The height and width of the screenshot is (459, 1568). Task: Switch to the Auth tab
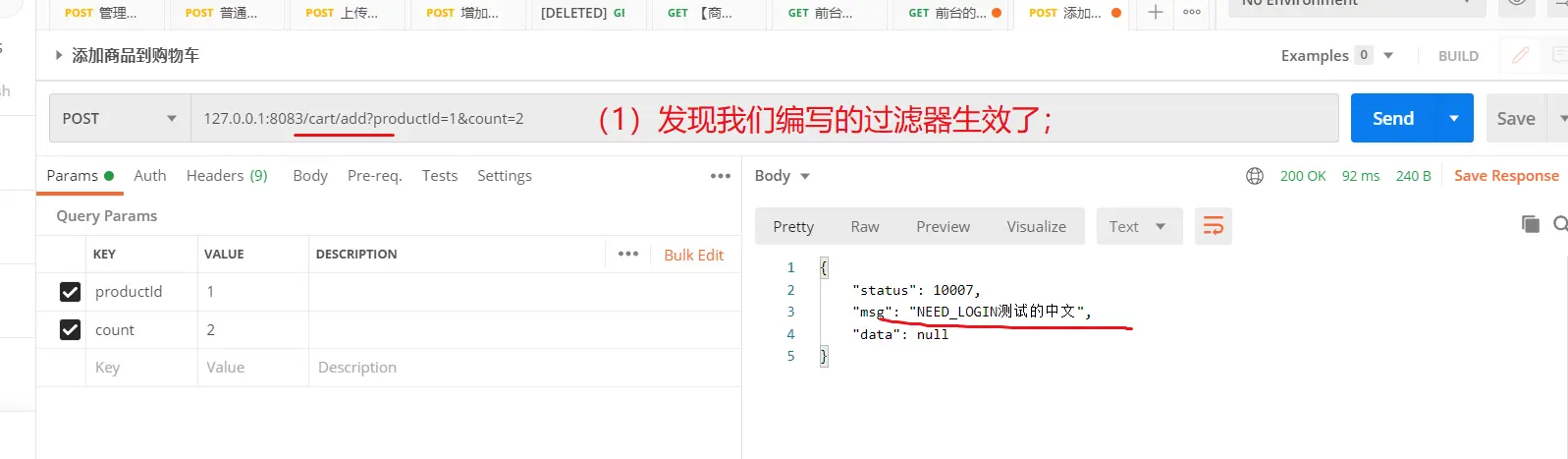coord(150,176)
